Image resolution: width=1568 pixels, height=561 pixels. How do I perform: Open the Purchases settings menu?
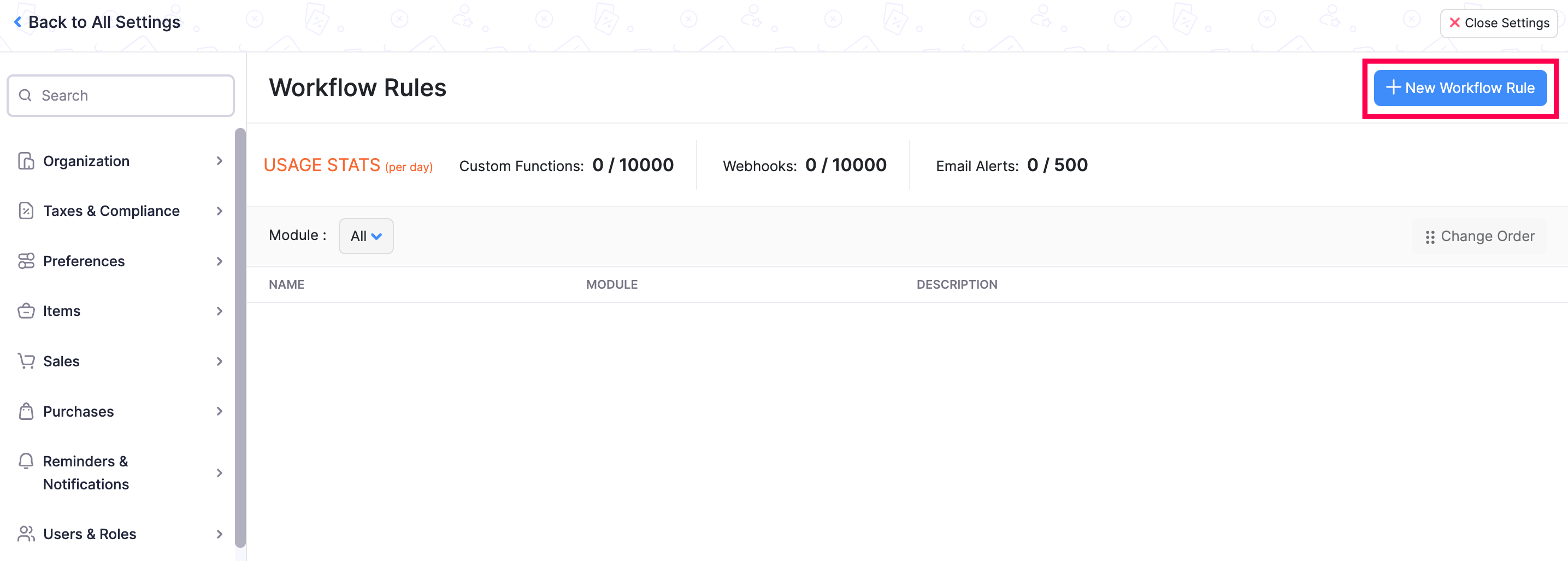219,411
